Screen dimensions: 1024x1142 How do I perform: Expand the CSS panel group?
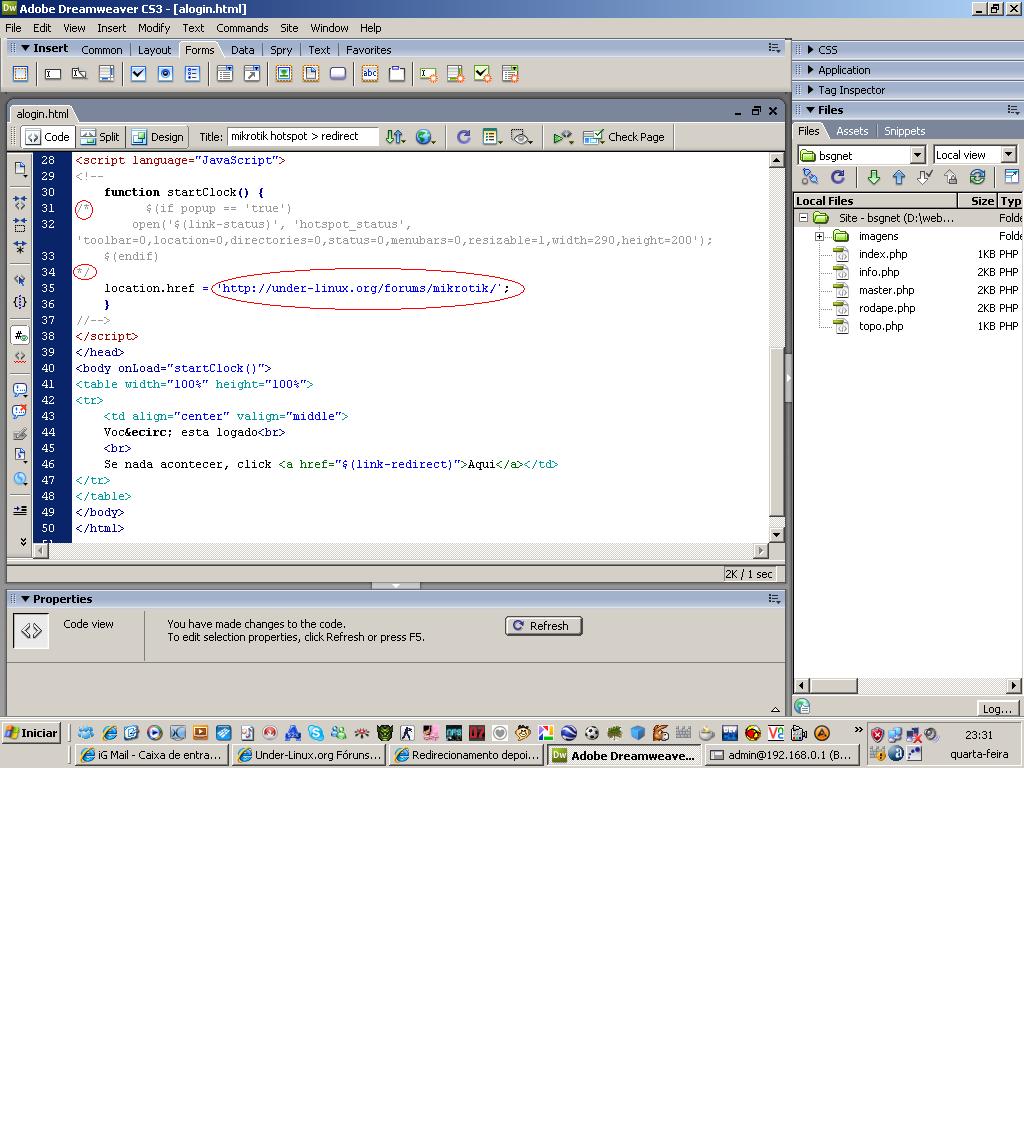(x=811, y=50)
